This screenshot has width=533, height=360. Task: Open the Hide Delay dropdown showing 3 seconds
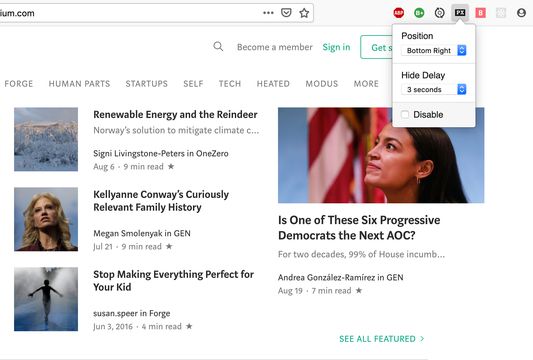pyautogui.click(x=434, y=89)
